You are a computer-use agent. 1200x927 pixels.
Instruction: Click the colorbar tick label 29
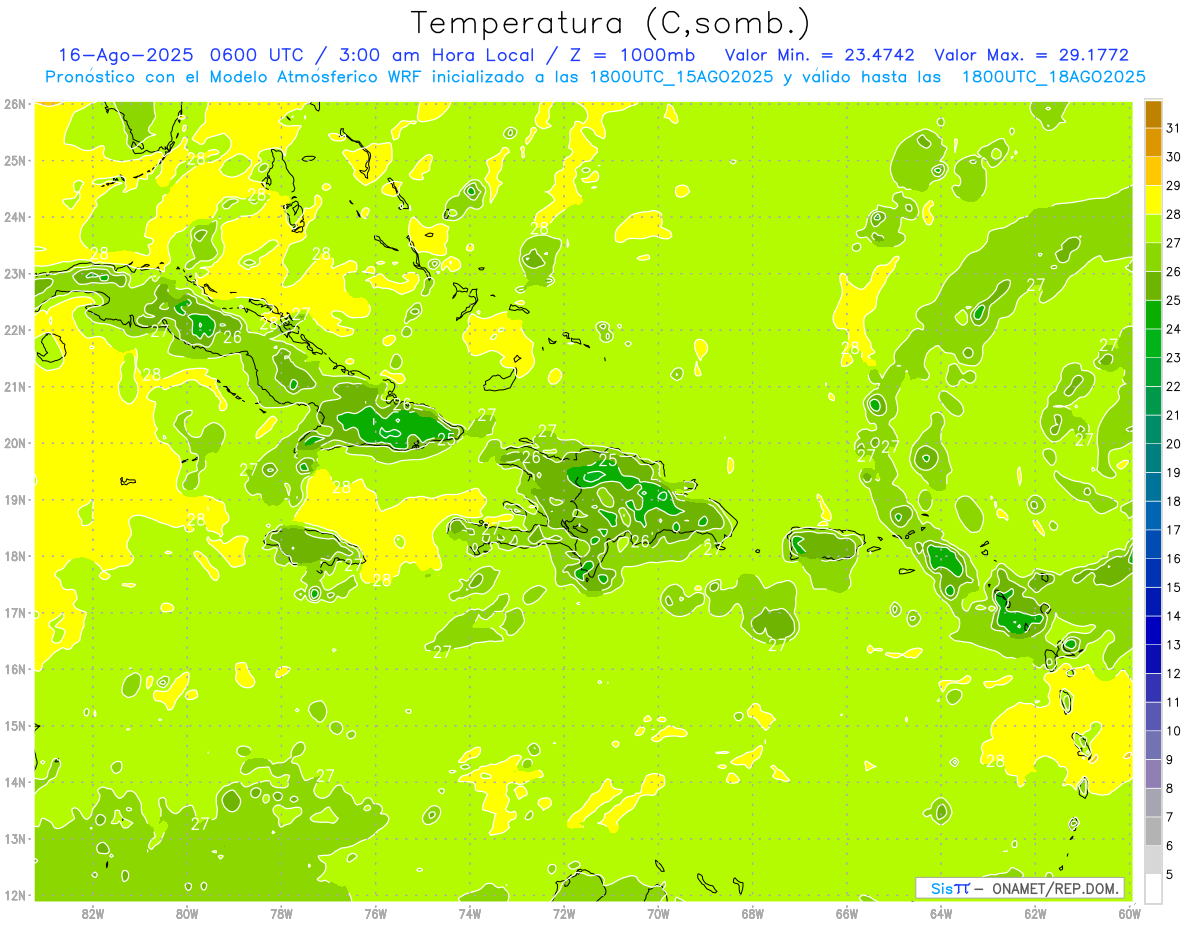pyautogui.click(x=1174, y=186)
